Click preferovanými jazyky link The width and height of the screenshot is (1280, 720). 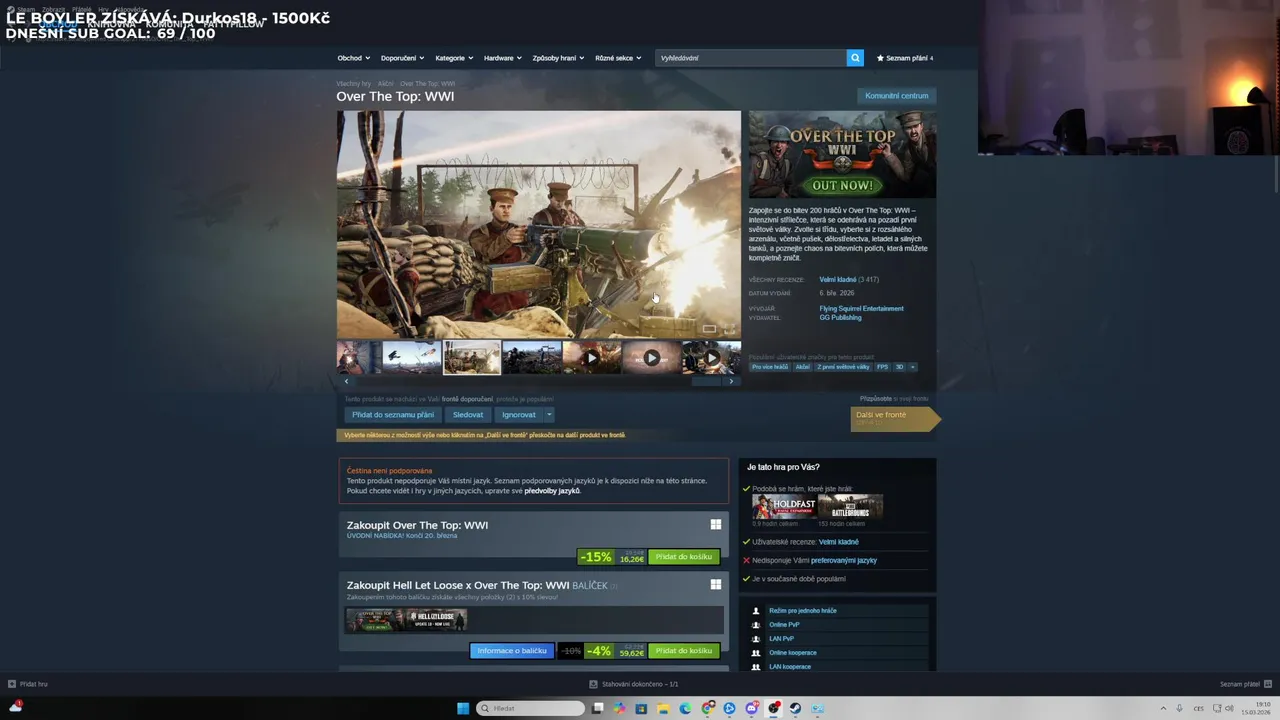tap(844, 560)
